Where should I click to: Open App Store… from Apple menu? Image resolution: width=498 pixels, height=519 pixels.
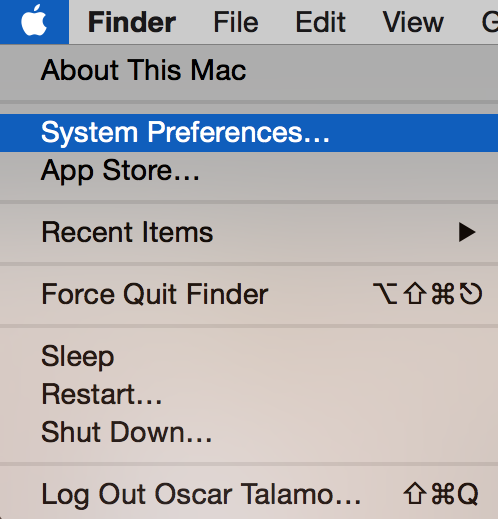(249, 171)
